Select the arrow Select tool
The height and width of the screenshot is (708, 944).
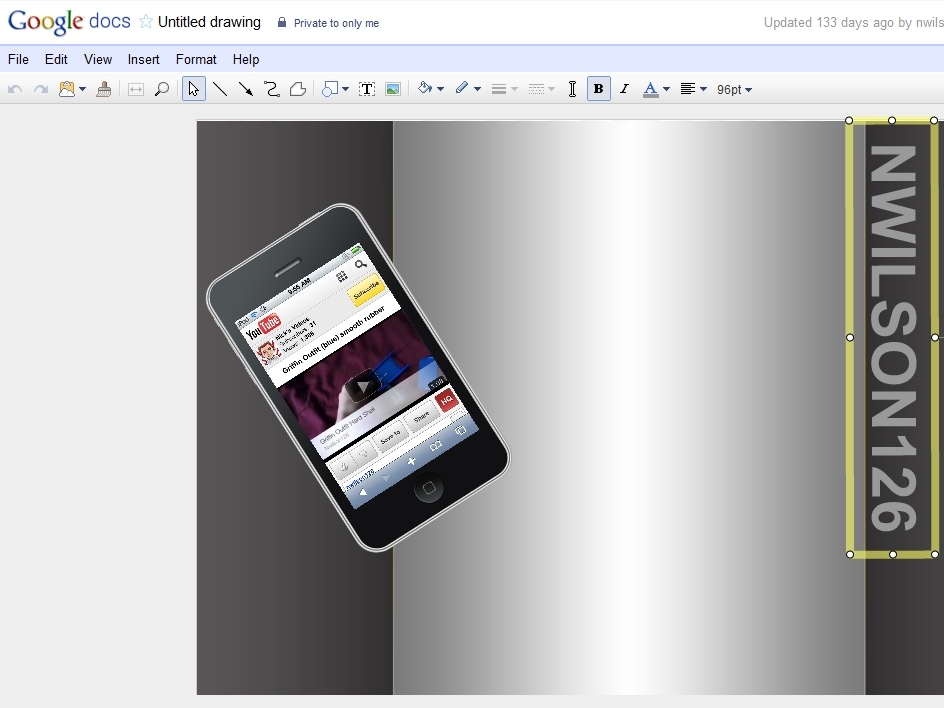click(193, 89)
